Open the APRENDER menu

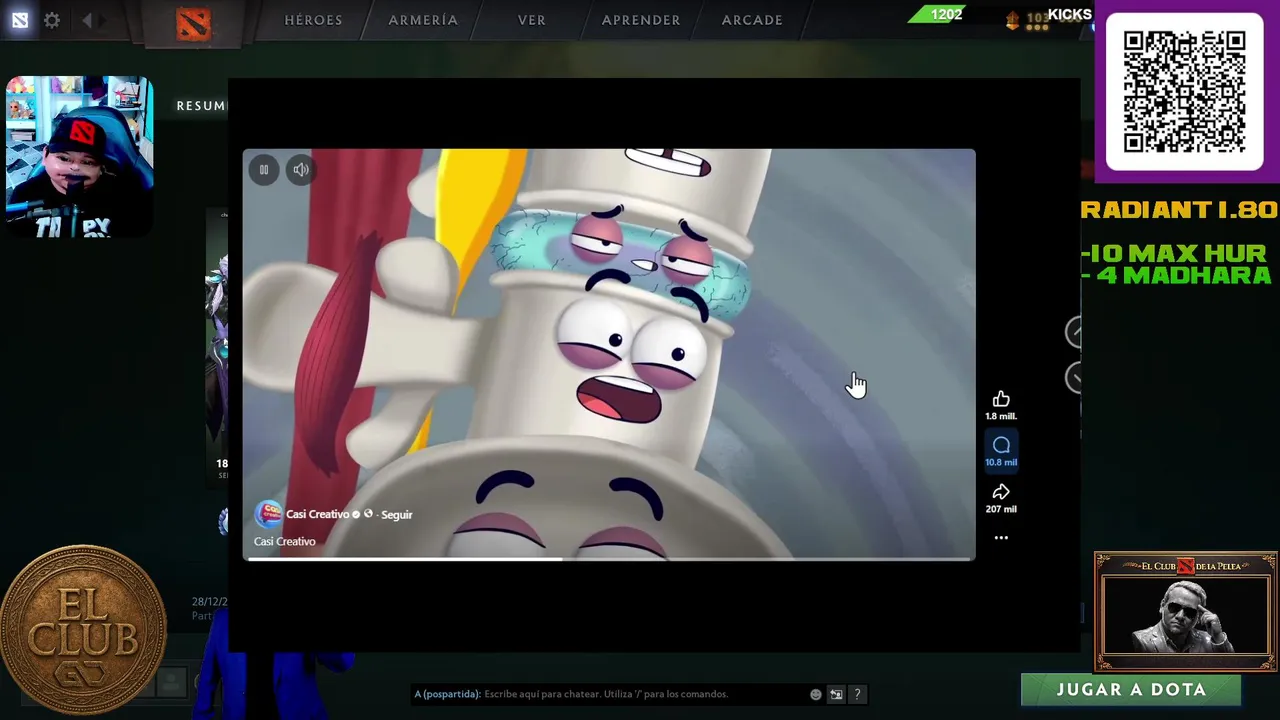click(641, 20)
